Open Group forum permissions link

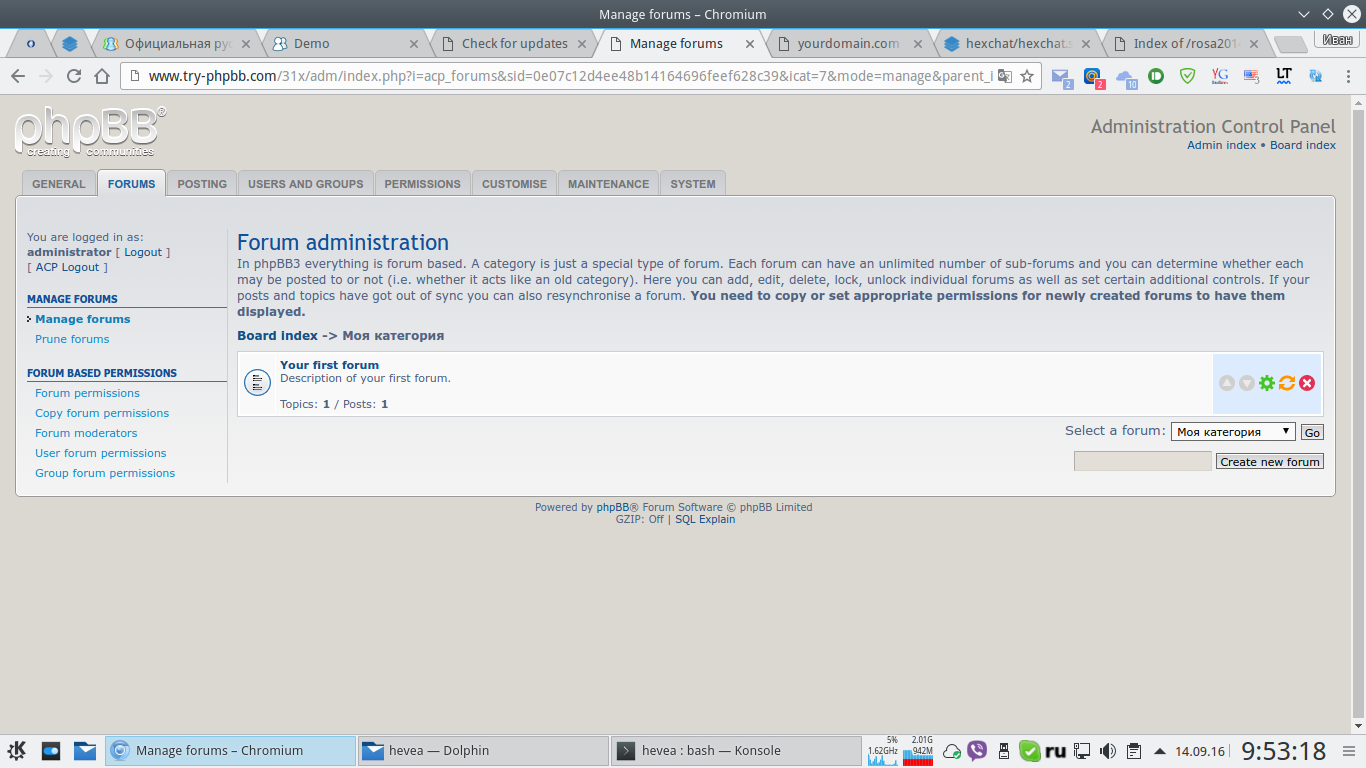pyautogui.click(x=105, y=473)
